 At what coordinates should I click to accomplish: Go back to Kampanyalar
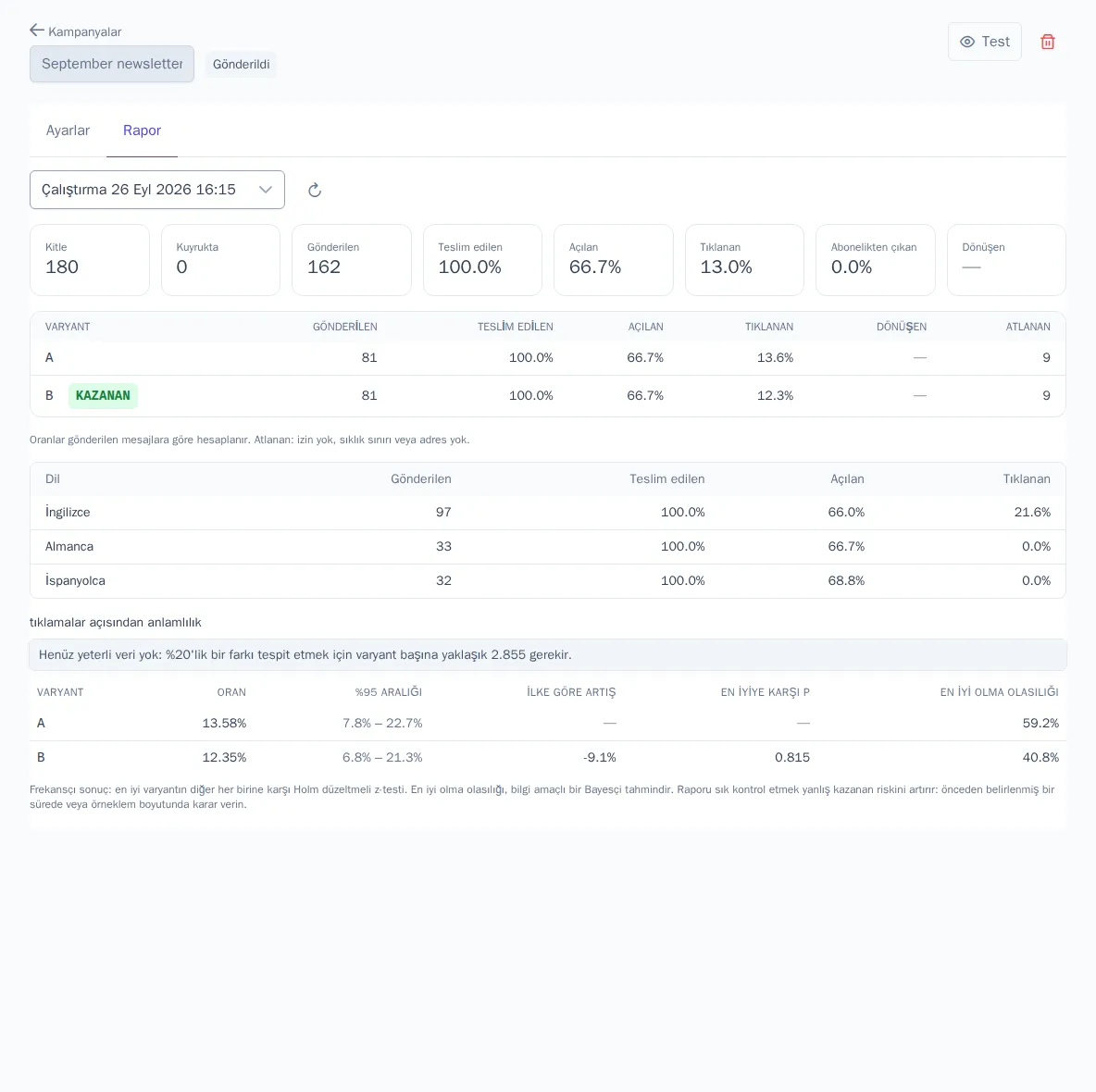coord(76,31)
